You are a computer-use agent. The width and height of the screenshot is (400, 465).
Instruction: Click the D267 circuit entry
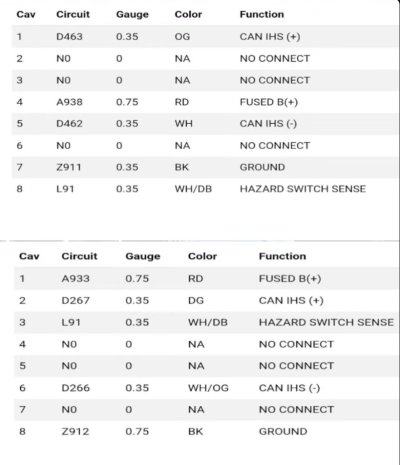point(75,300)
